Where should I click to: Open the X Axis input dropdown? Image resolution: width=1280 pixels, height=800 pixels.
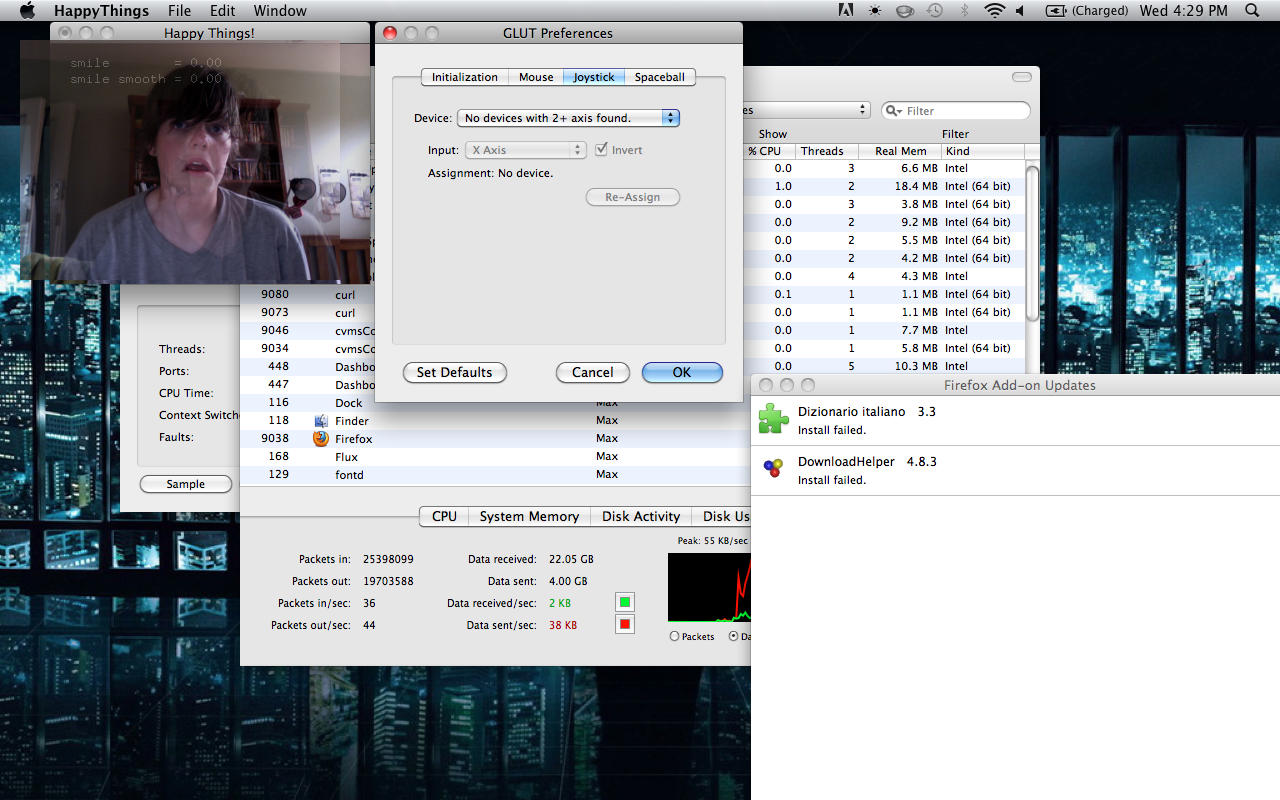(x=525, y=150)
